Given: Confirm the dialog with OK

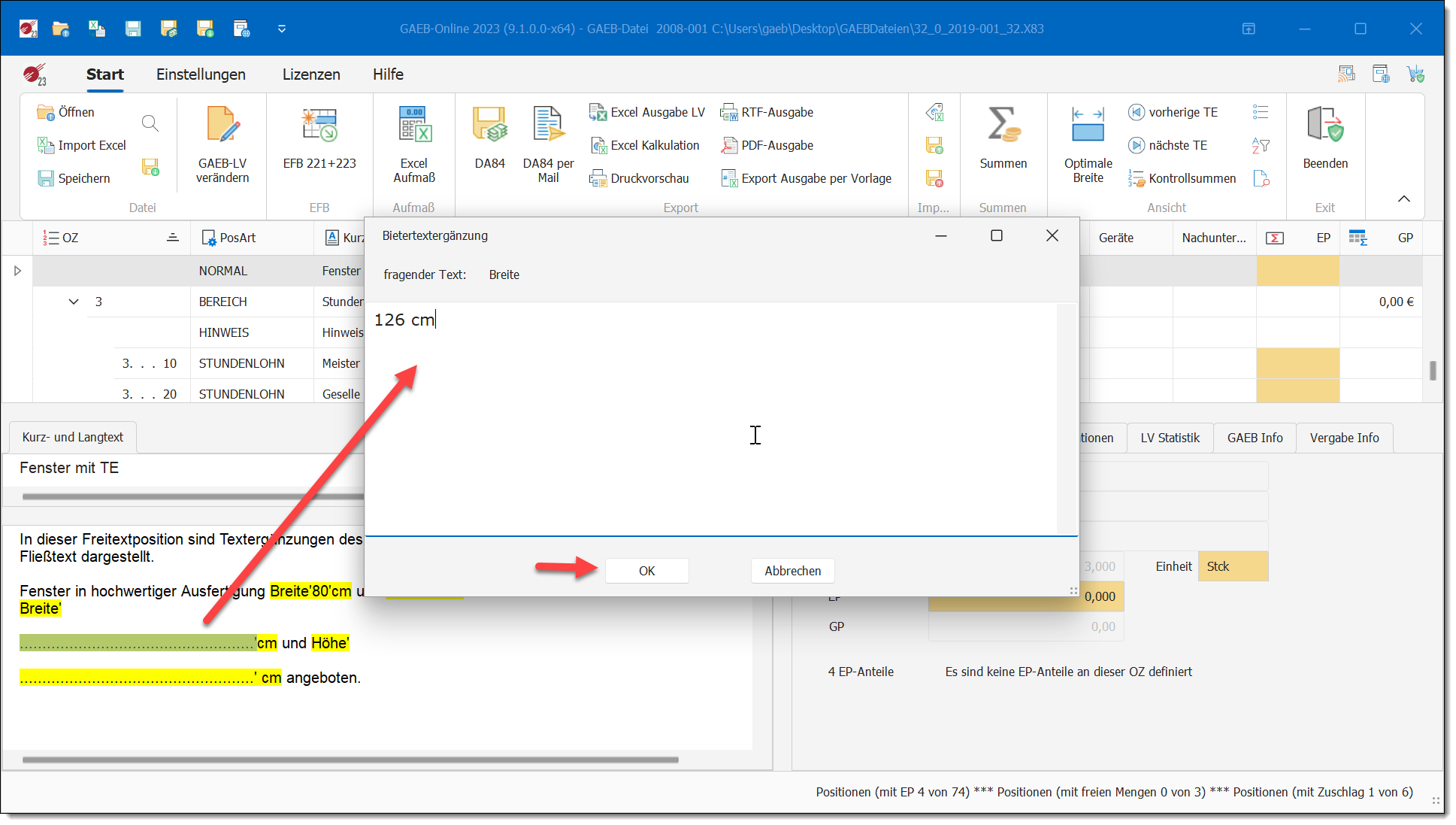Looking at the screenshot, I should coord(646,571).
